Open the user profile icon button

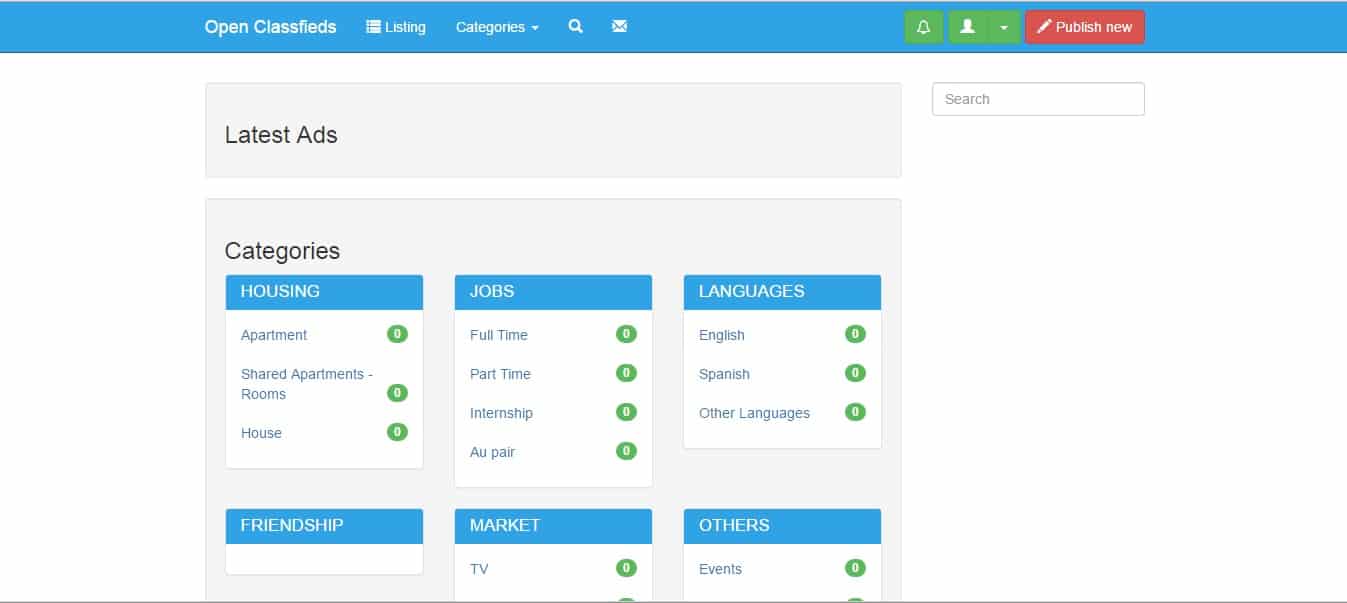(967, 27)
